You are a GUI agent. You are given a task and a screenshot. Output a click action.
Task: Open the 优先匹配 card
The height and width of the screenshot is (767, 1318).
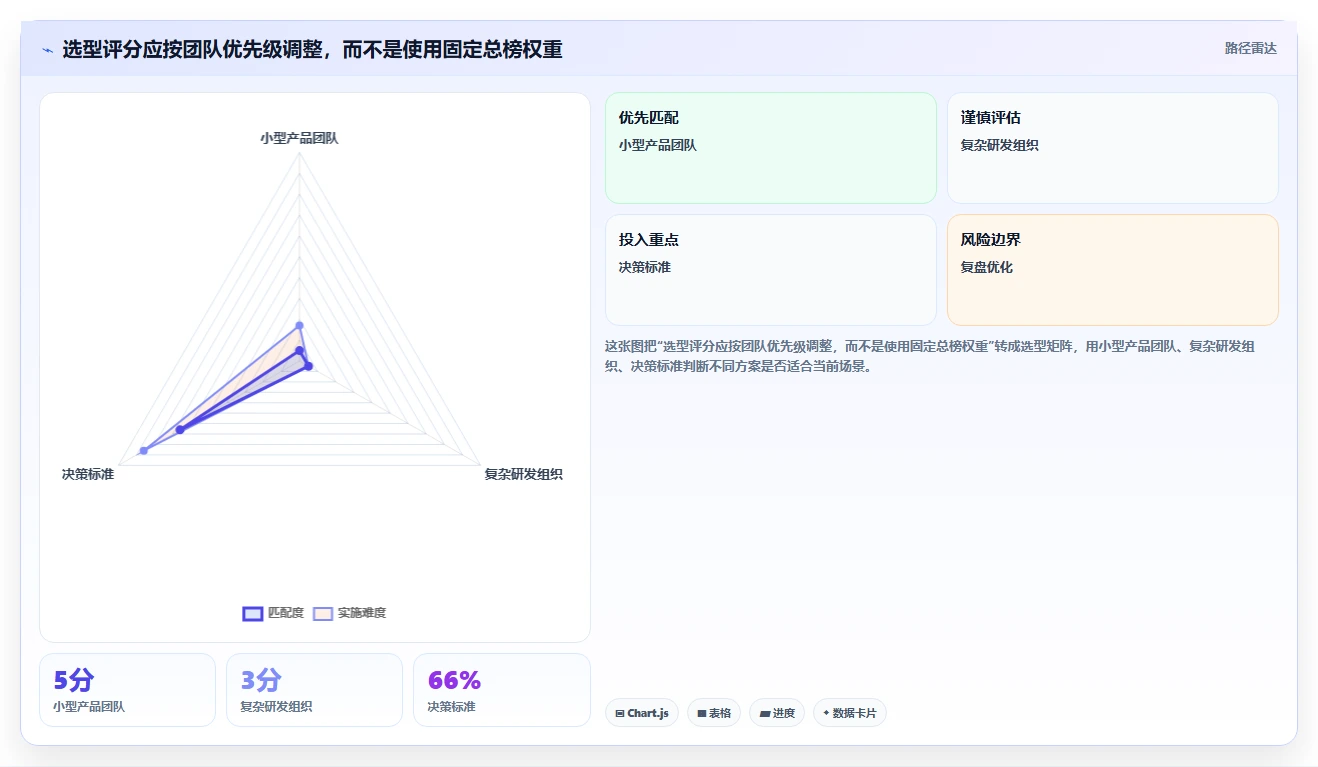coord(771,148)
